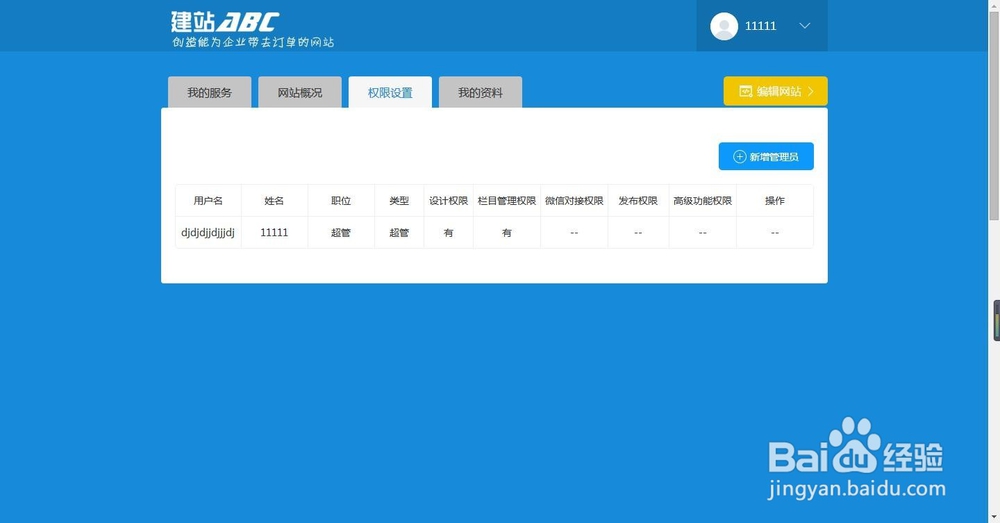Click the 发布权限 column header
1000x523 pixels.
tap(638, 200)
